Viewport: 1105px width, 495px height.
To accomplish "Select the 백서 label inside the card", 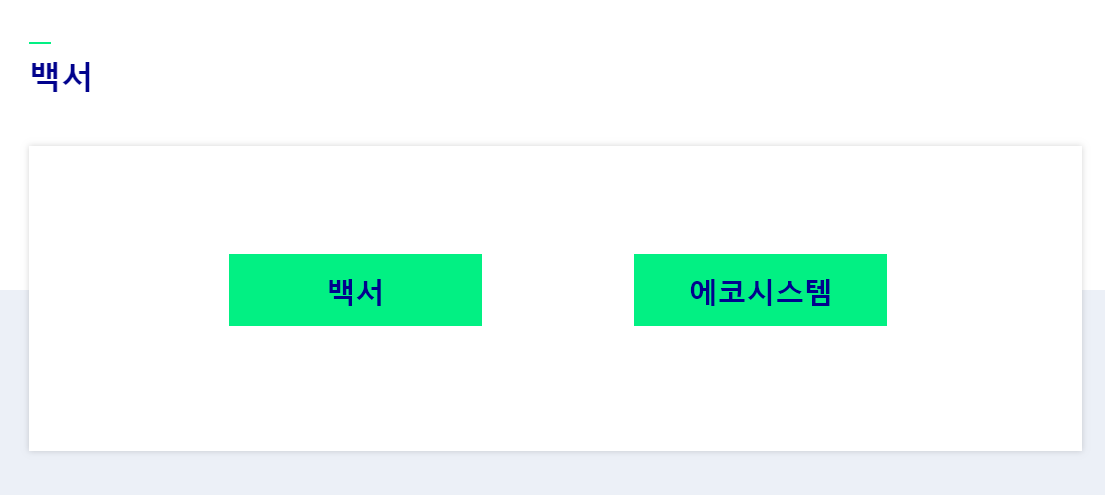I will point(355,291).
